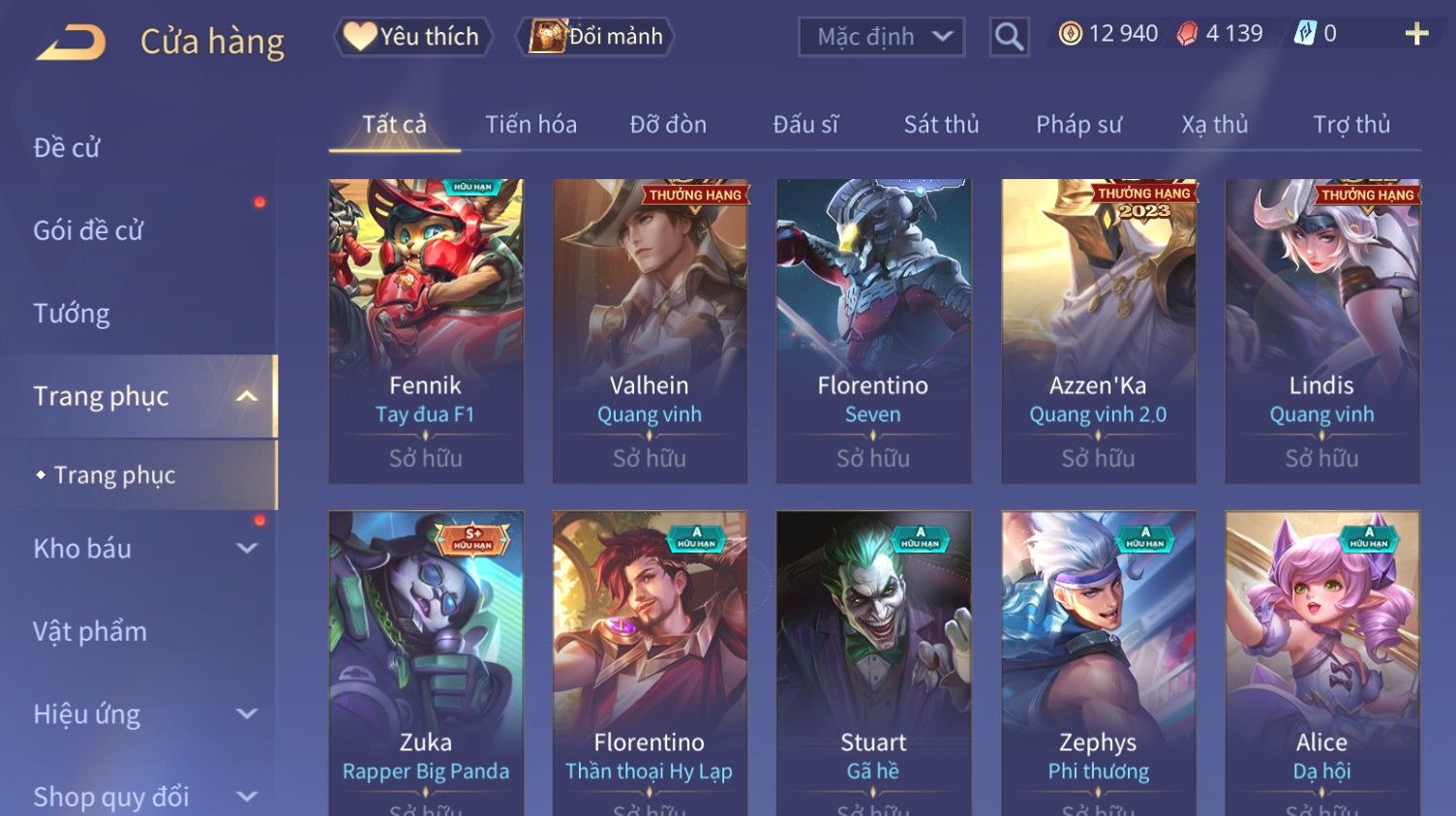Tap the red ruby currency icon
Viewport: 1456px width, 816px height.
coord(1187,34)
